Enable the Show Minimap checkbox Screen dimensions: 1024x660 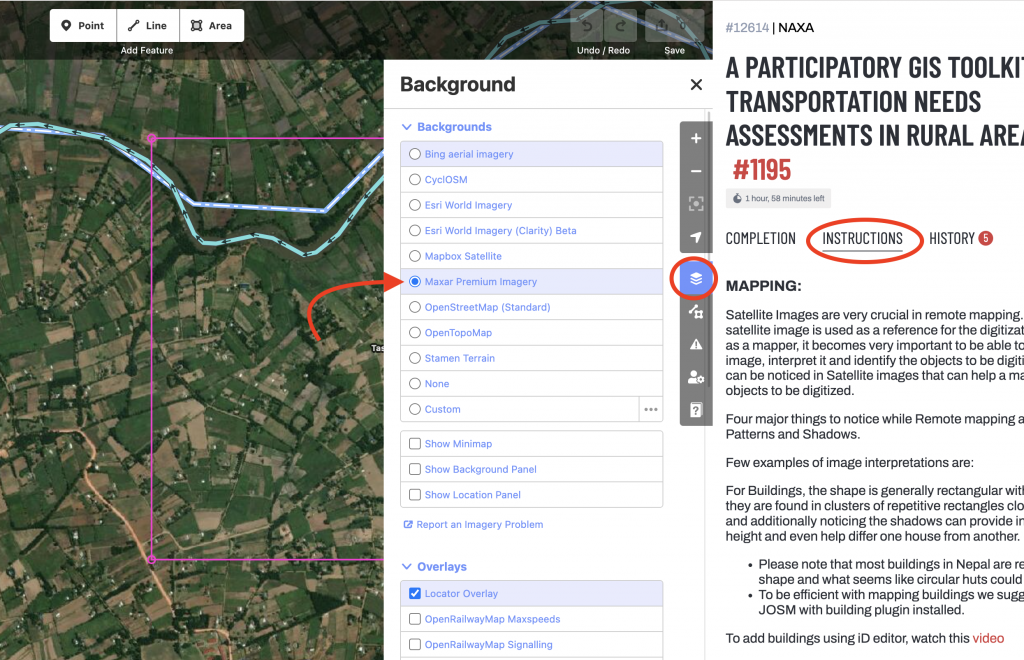pos(416,443)
